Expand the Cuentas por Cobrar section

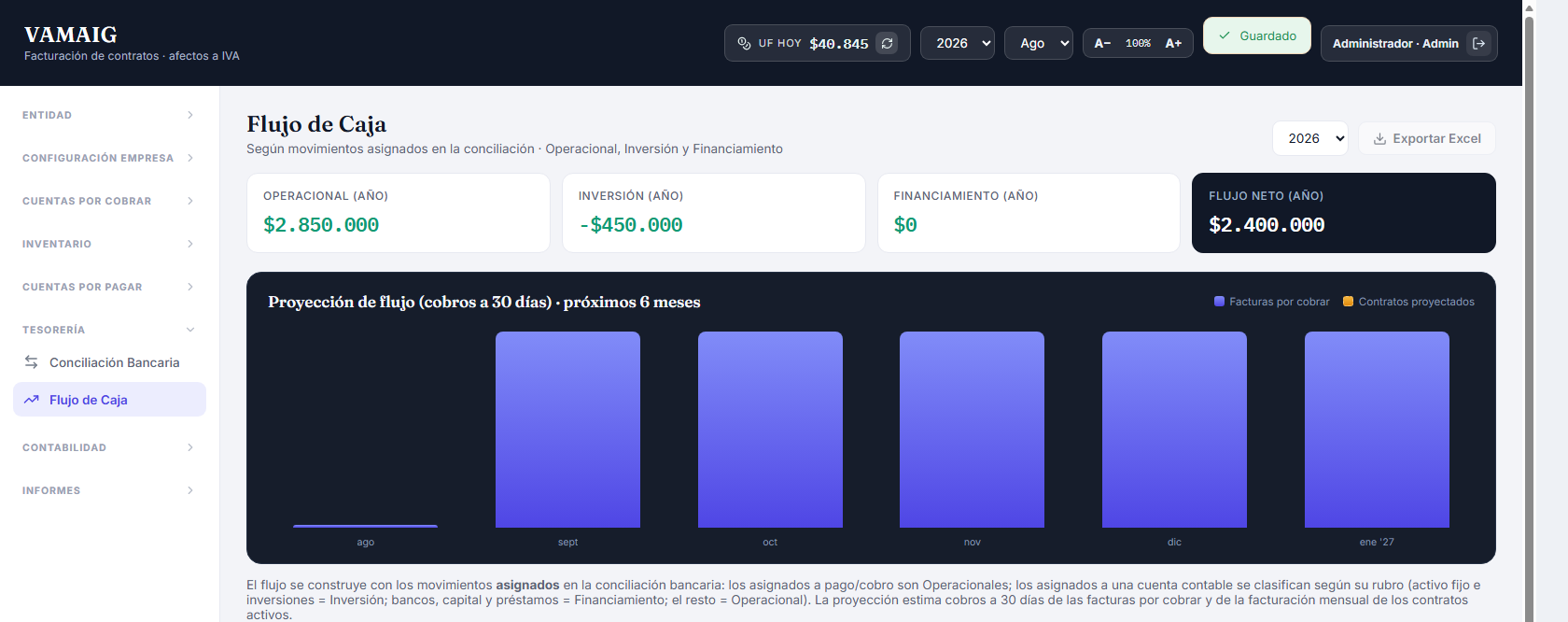(x=109, y=201)
